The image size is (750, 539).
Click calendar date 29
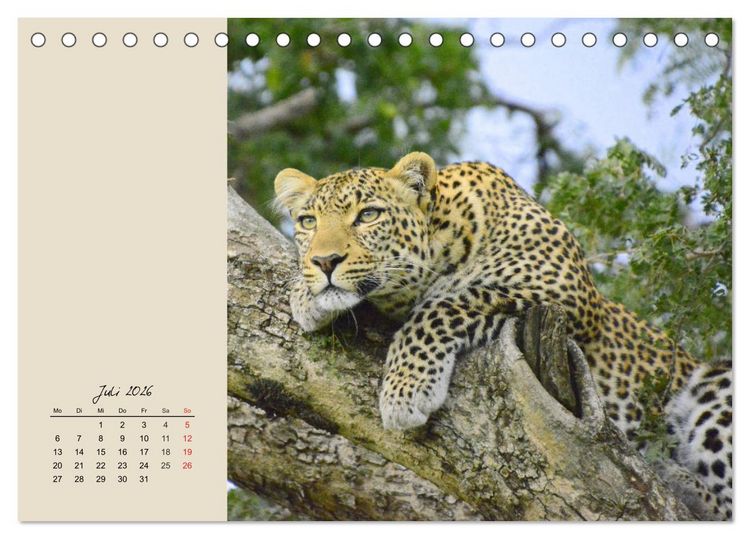point(100,479)
